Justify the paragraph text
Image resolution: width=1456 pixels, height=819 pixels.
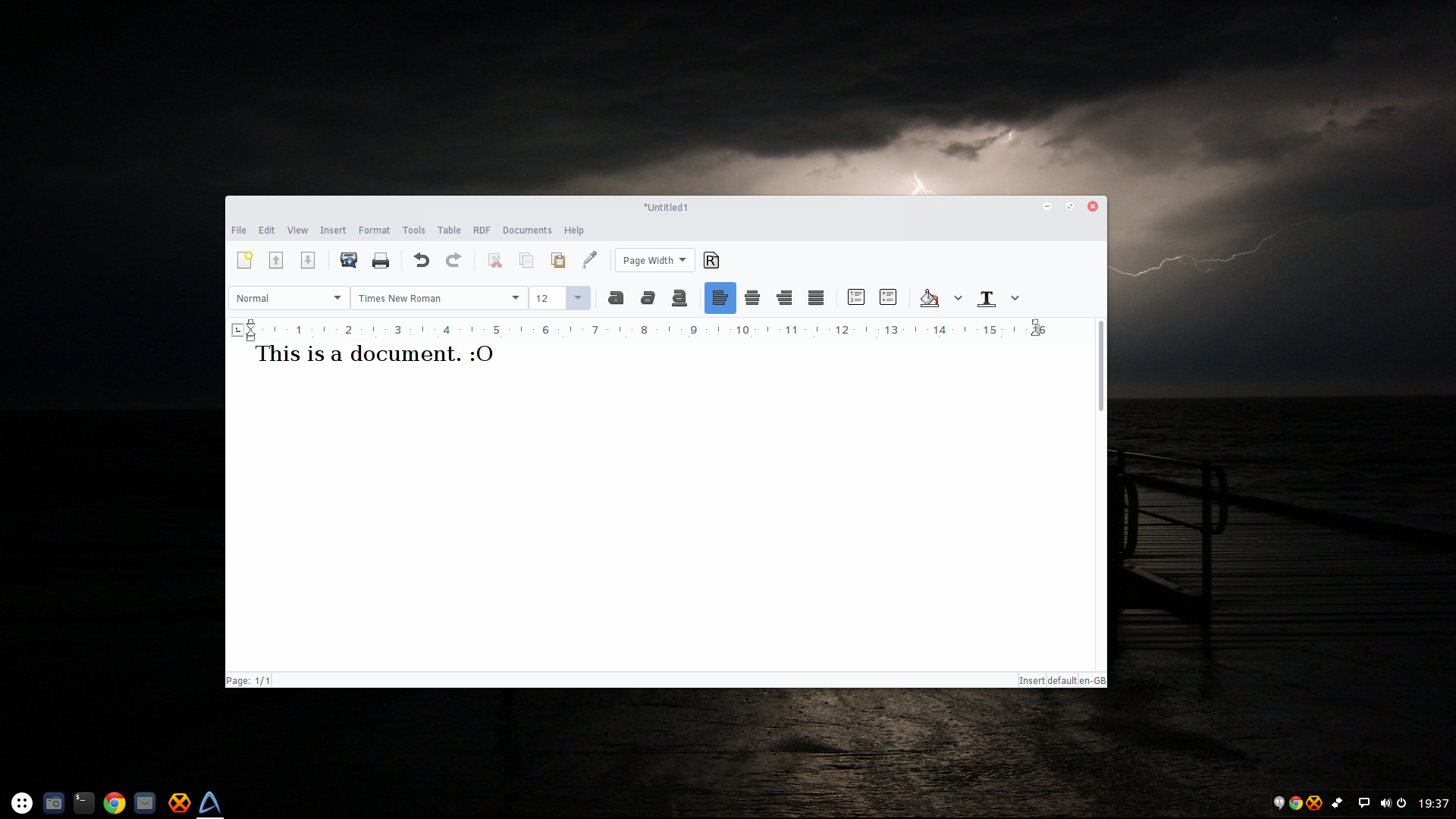pos(816,298)
